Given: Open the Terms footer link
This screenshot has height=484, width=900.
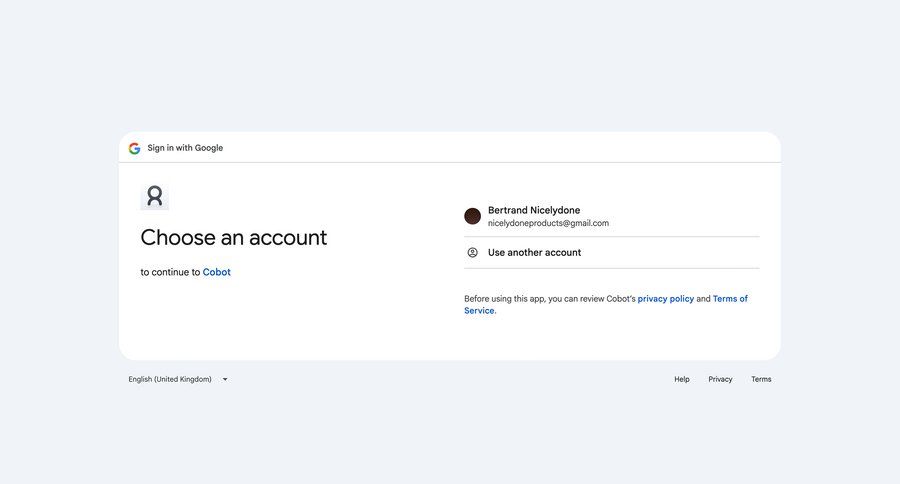Looking at the screenshot, I should (x=761, y=379).
